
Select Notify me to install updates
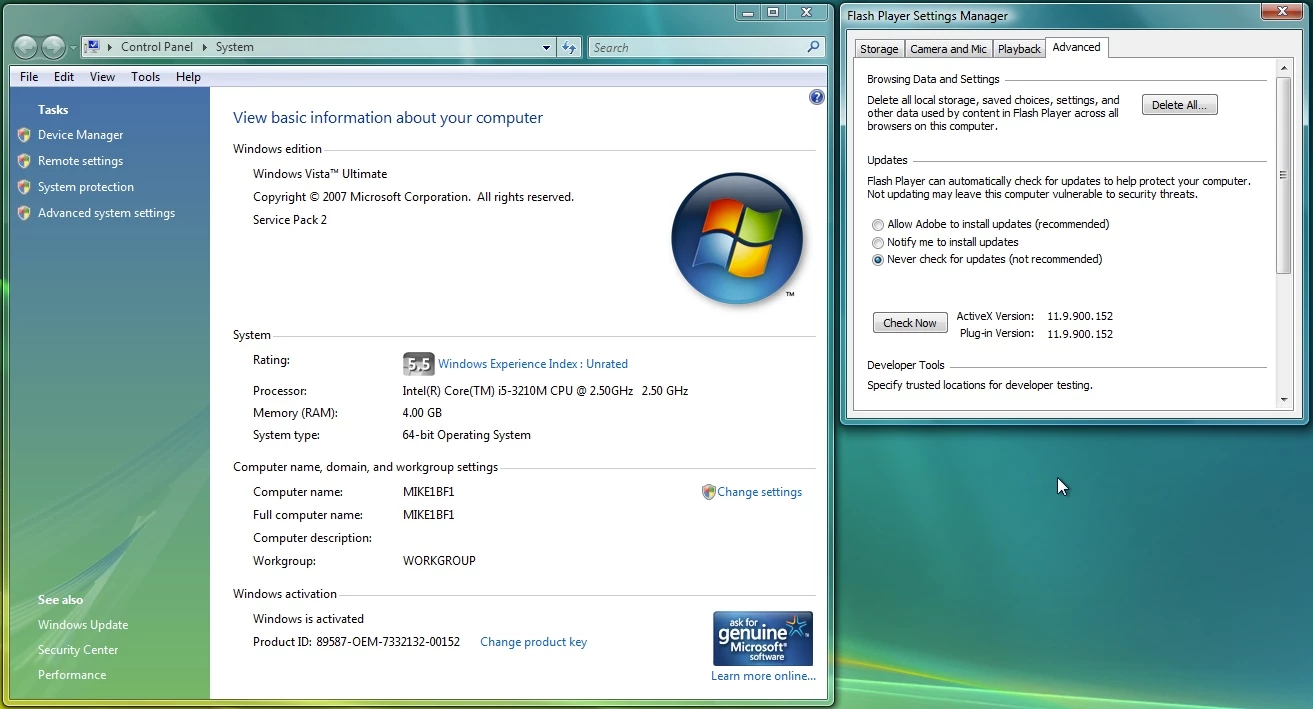tap(878, 243)
